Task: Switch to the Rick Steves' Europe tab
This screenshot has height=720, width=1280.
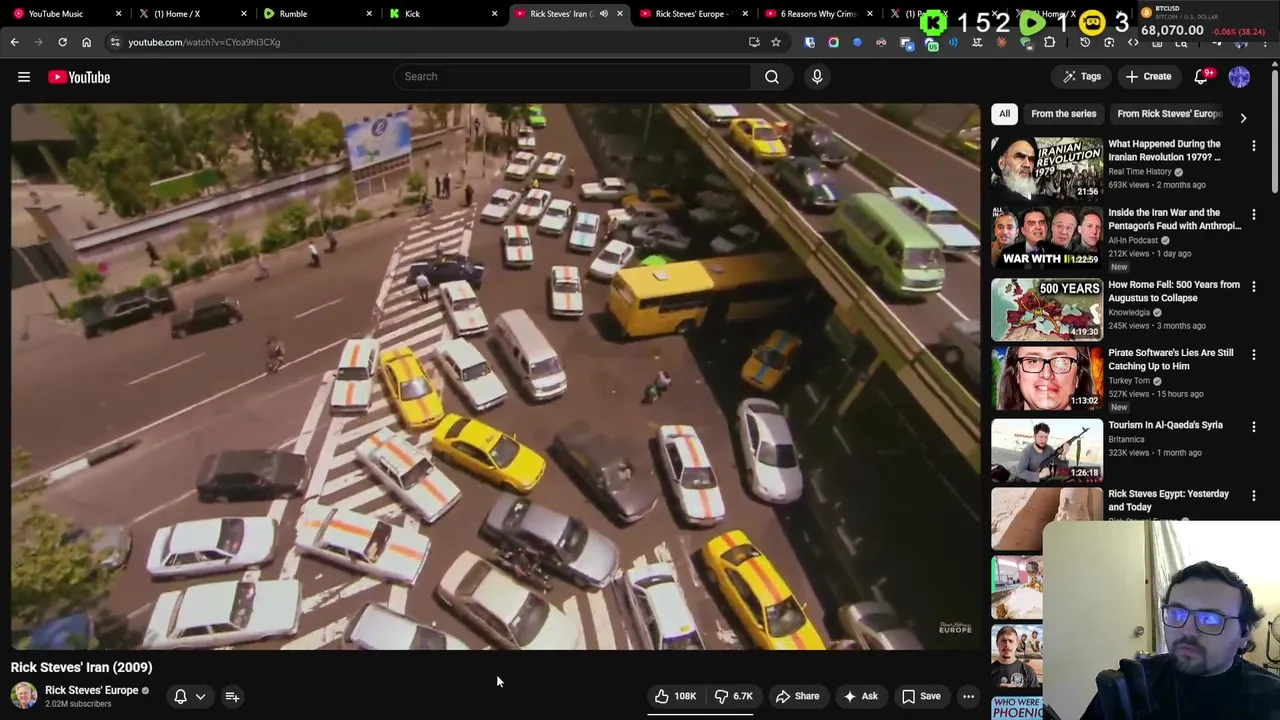Action: pos(695,14)
